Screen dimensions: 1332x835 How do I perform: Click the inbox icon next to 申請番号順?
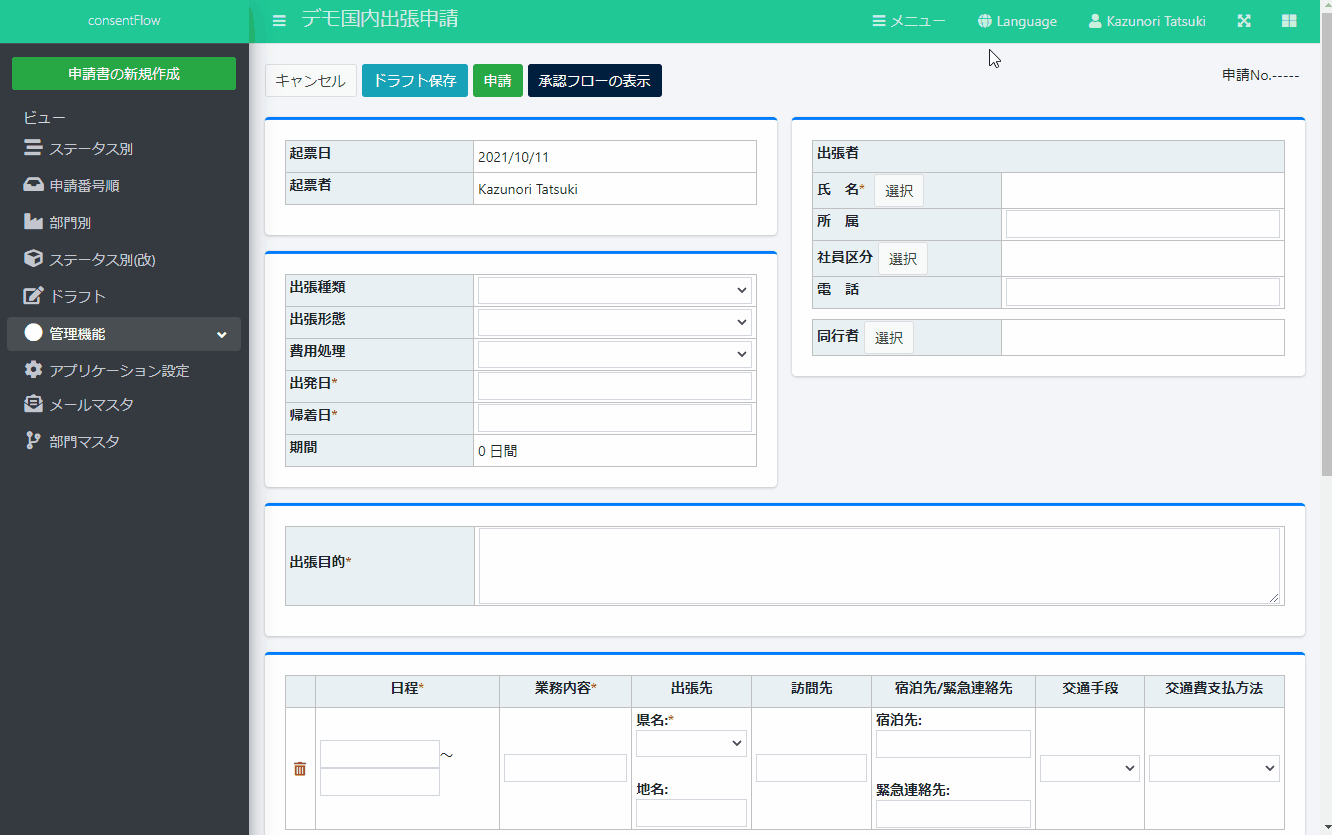pyautogui.click(x=33, y=185)
